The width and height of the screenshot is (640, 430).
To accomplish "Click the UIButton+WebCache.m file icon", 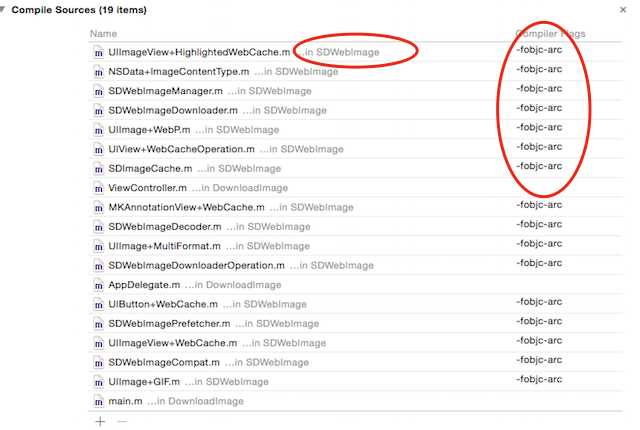I will tap(98, 304).
